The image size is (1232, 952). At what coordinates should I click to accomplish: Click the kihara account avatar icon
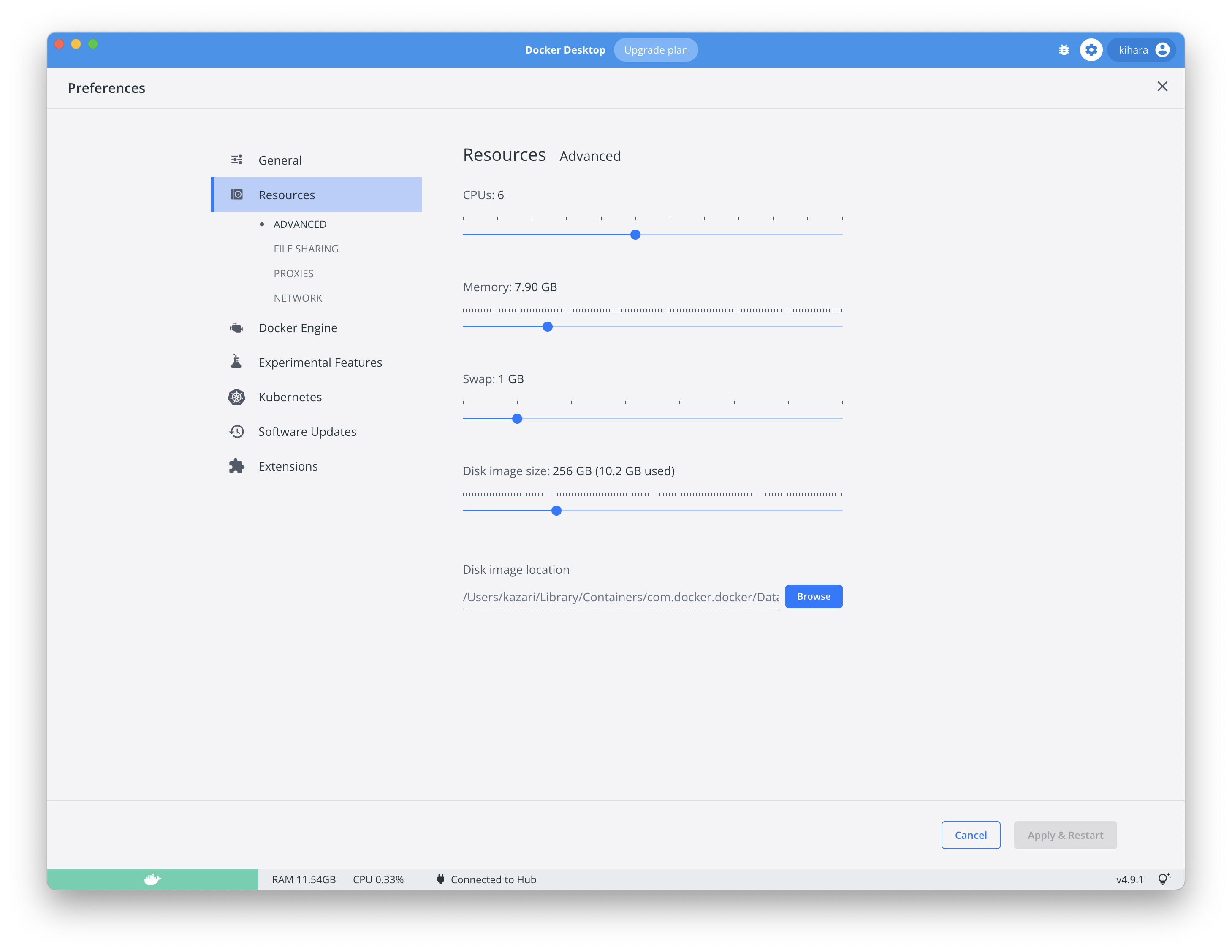pyautogui.click(x=1162, y=50)
